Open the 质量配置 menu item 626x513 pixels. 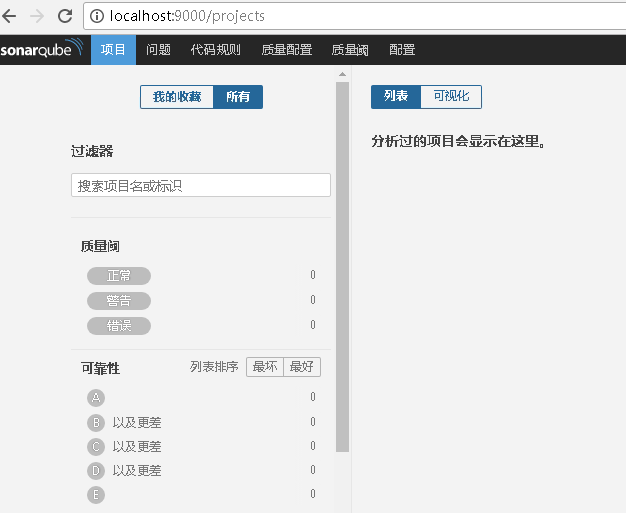(287, 50)
